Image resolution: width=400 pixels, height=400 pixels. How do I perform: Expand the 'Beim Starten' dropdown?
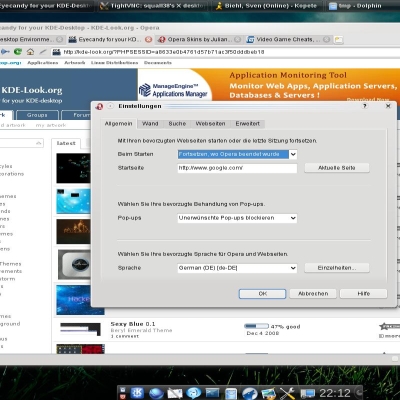pos(293,154)
